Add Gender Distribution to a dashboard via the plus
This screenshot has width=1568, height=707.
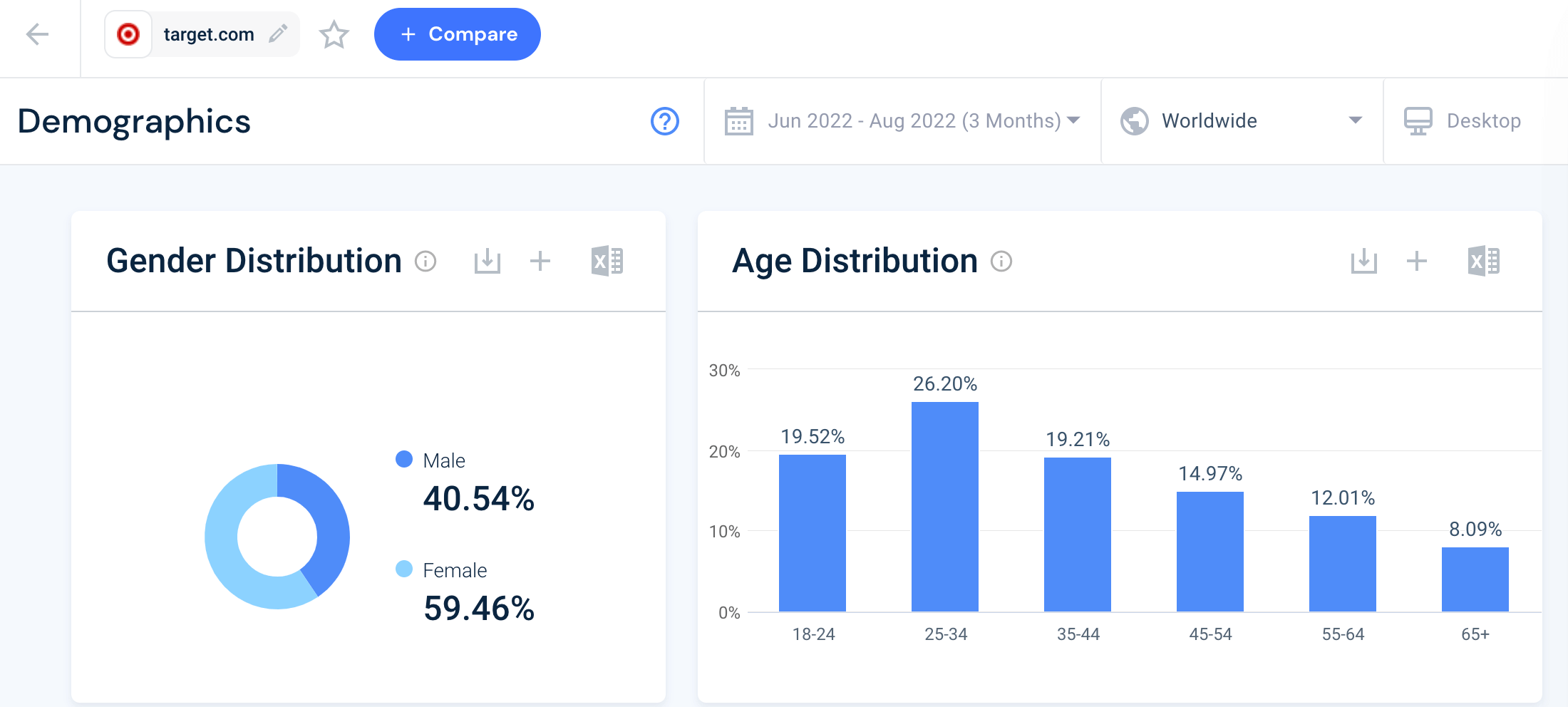coord(540,261)
